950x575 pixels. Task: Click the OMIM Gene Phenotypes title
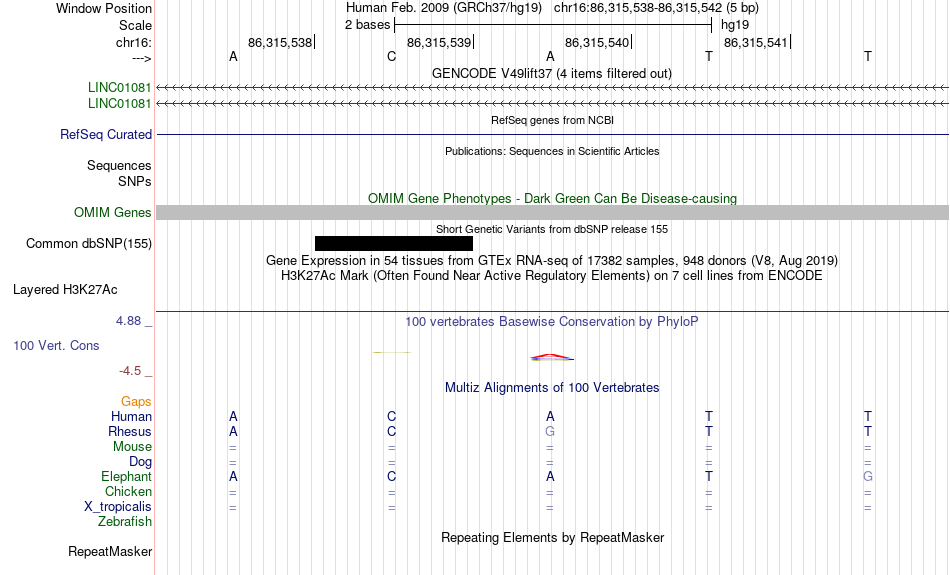[x=552, y=199]
